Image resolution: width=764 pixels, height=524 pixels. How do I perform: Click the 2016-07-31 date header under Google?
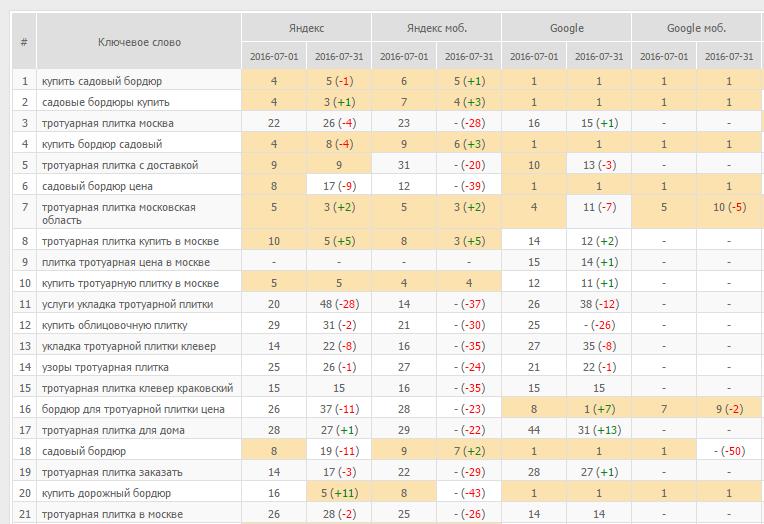[599, 56]
